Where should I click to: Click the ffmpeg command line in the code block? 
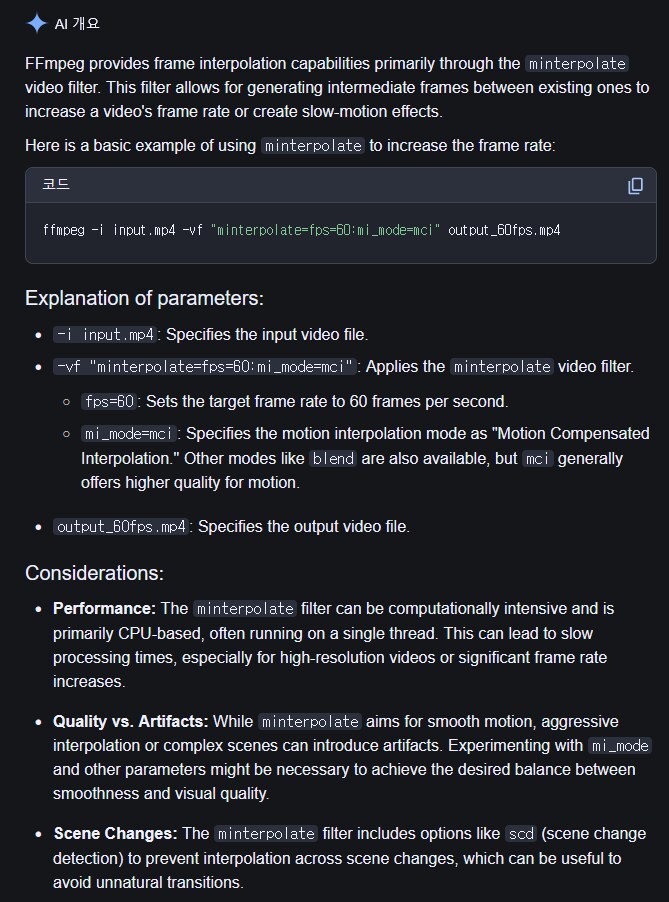pyautogui.click(x=301, y=230)
